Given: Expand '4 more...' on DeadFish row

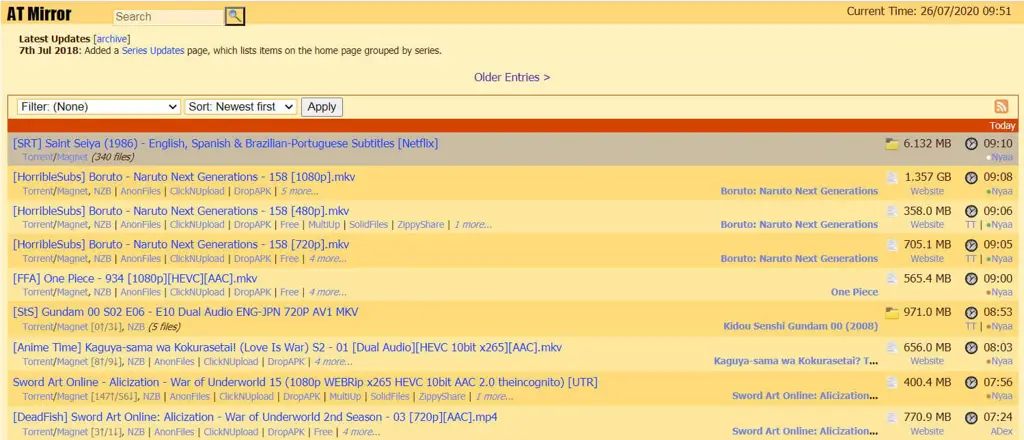Looking at the screenshot, I should coord(361,432).
